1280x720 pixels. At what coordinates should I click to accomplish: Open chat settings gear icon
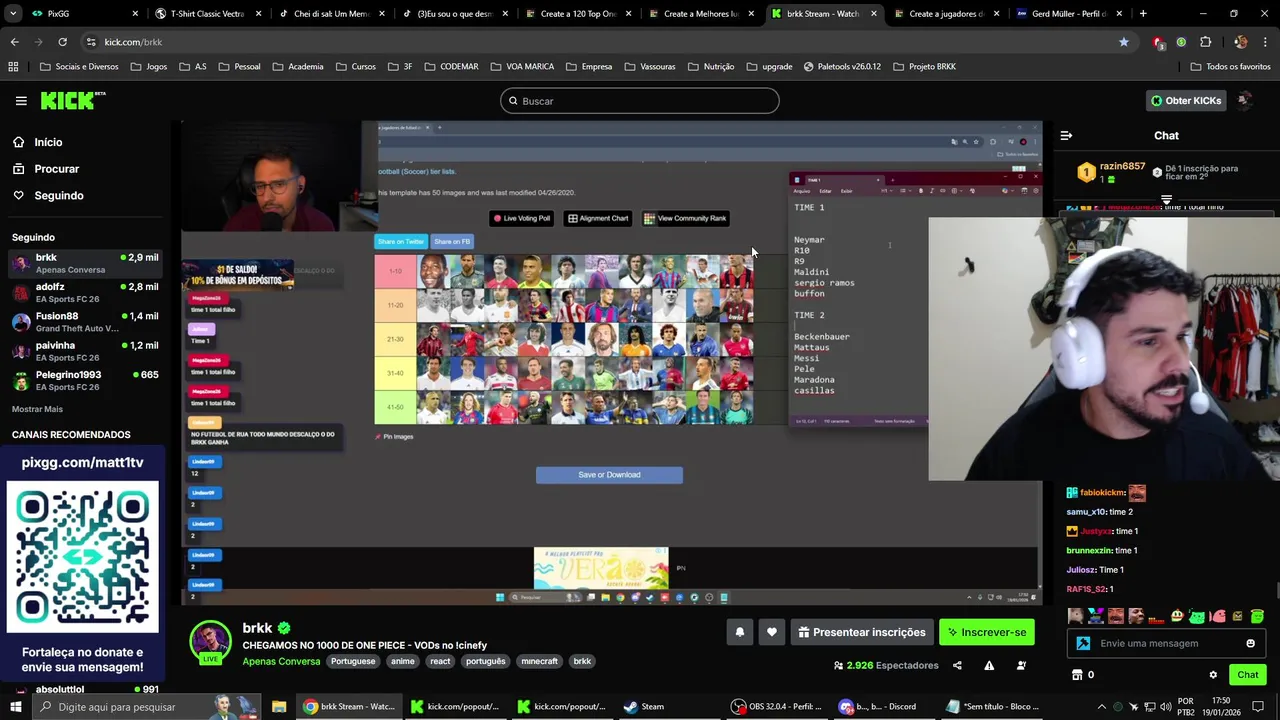(x=1213, y=675)
